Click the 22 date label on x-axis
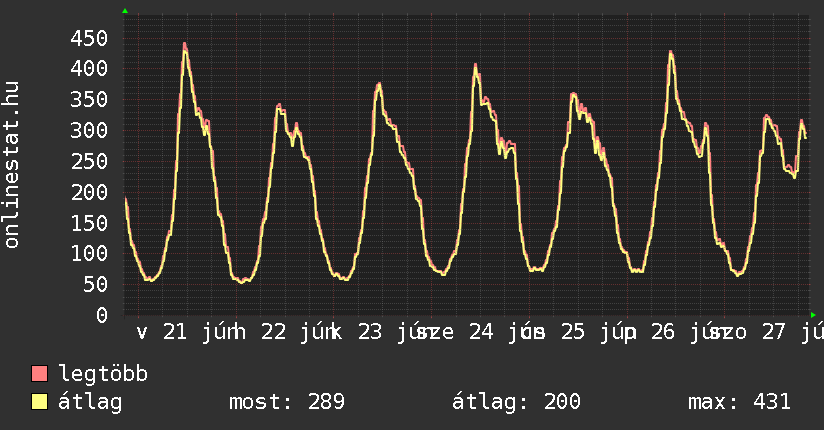 click(x=274, y=332)
